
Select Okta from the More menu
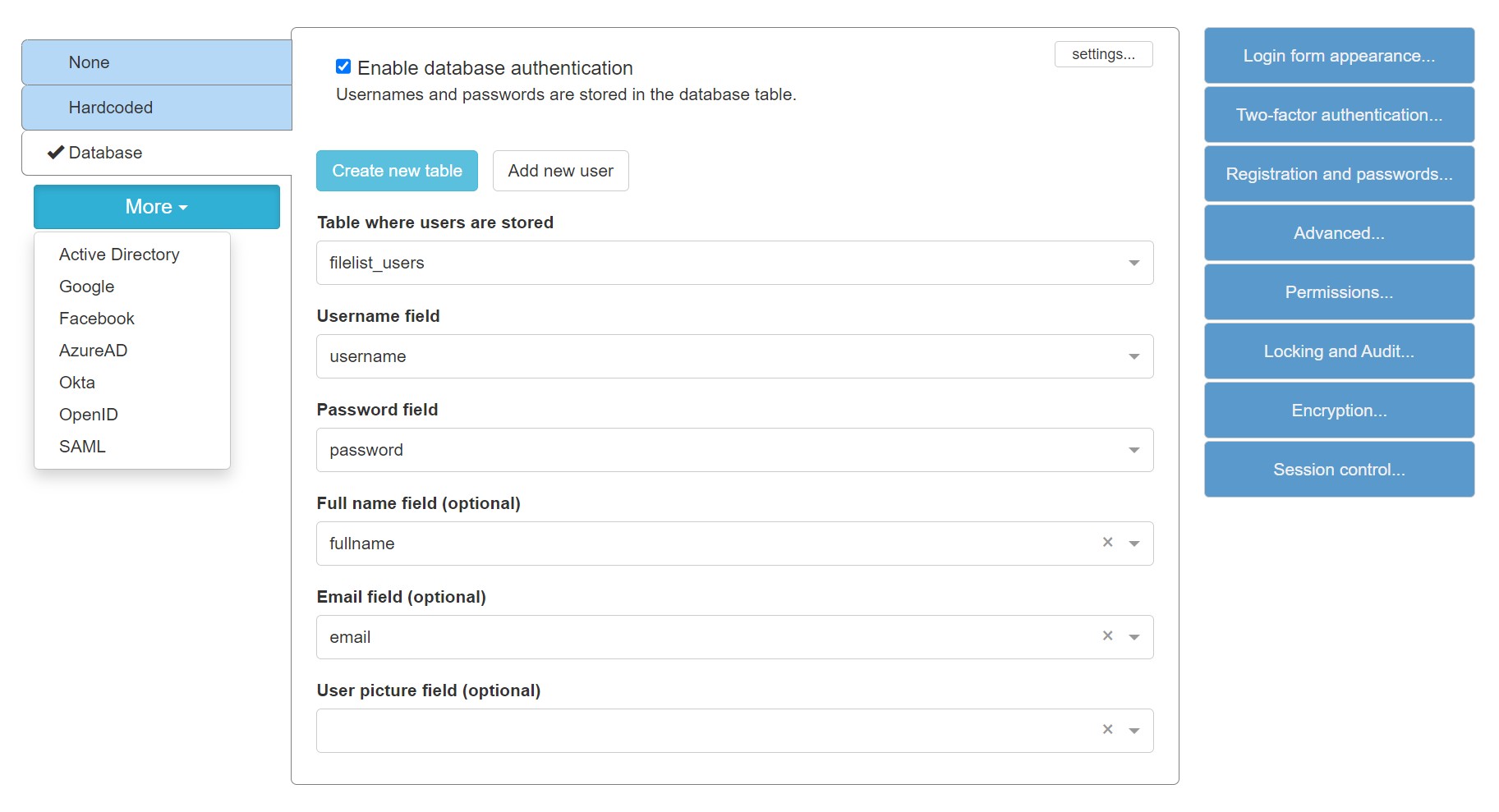(76, 382)
